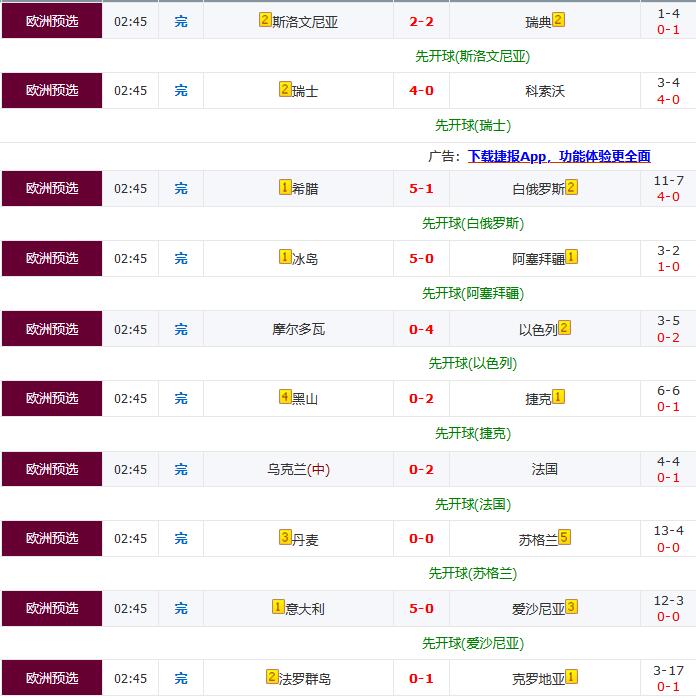
Task: Select away team 瑞典
Action: (x=538, y=22)
